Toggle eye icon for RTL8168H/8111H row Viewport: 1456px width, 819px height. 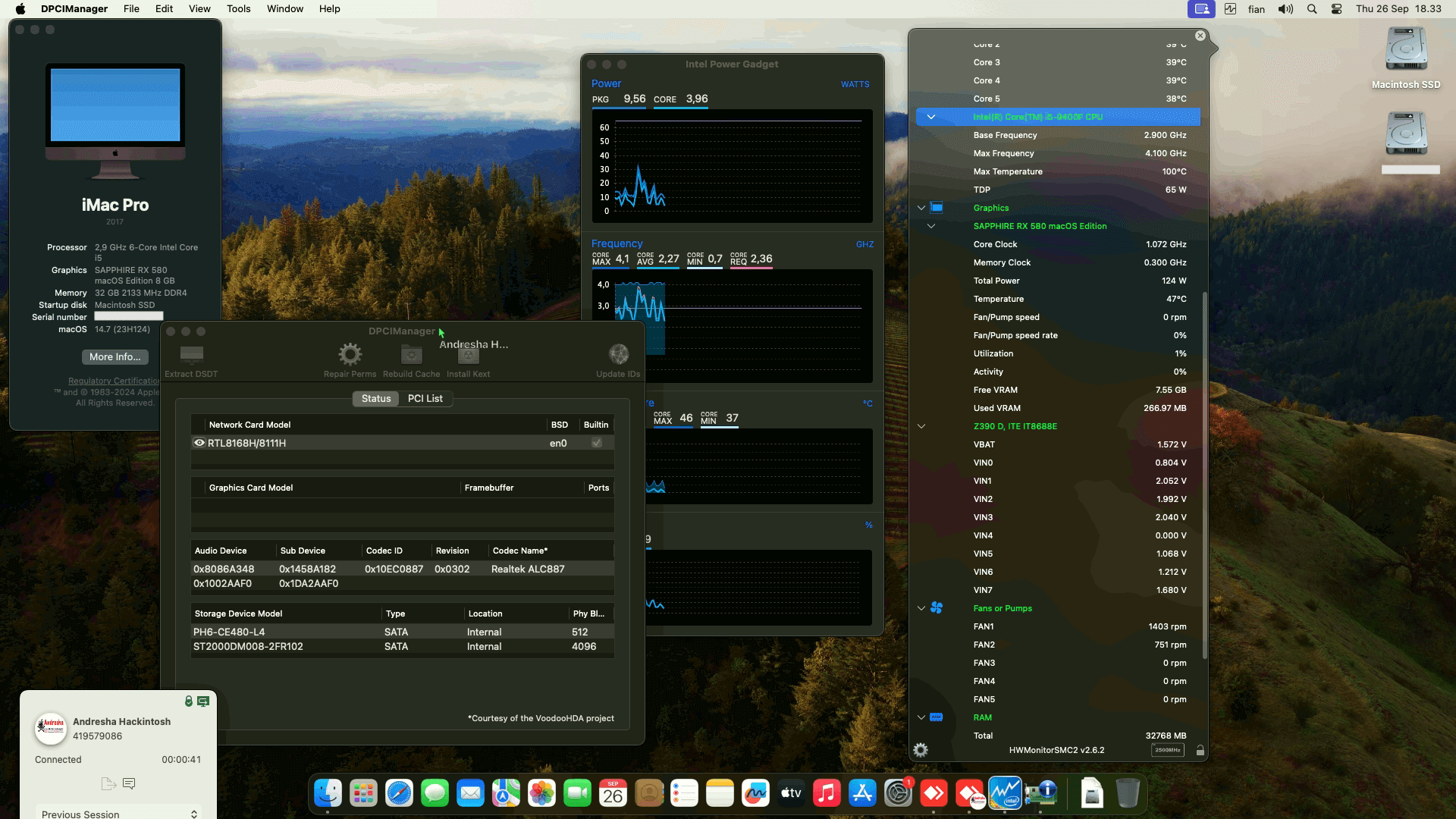point(199,443)
